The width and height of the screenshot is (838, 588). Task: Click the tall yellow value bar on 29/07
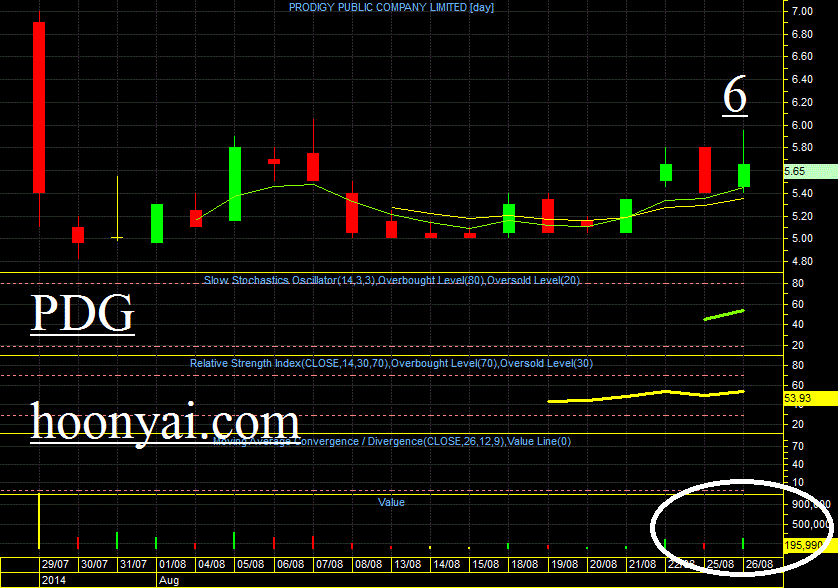39,521
